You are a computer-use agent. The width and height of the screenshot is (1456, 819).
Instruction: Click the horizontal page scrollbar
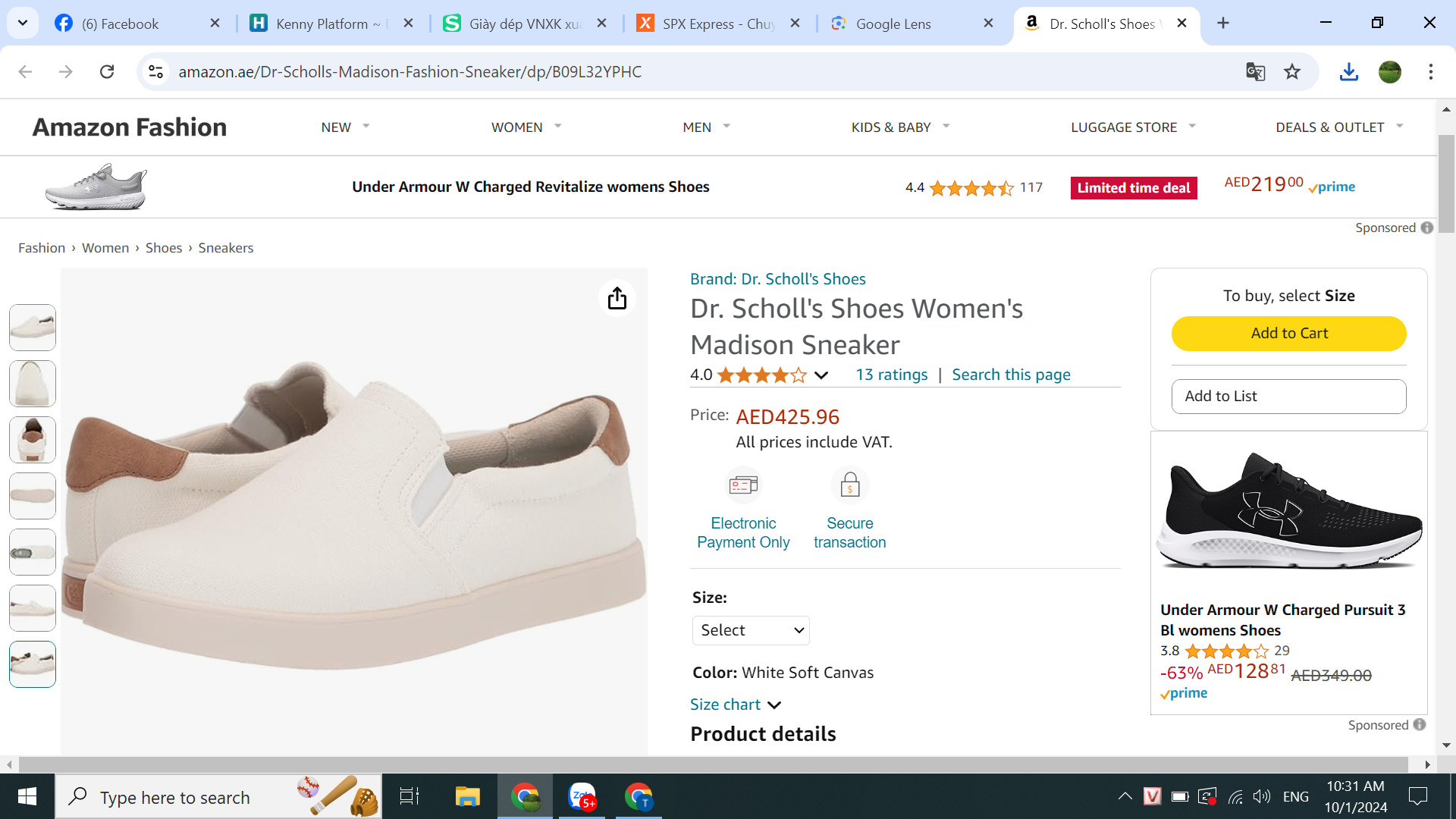tap(713, 764)
